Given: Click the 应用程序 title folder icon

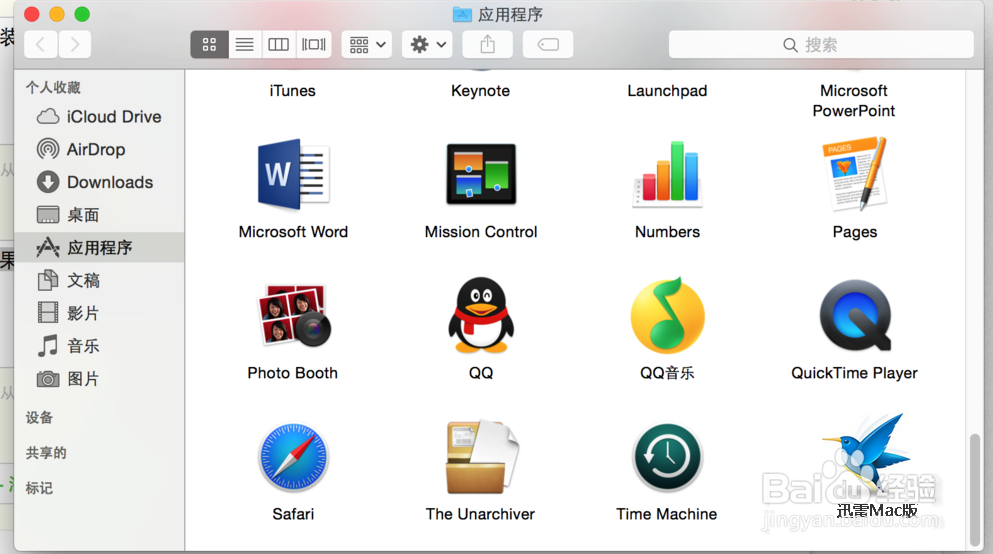Looking at the screenshot, I should click(462, 14).
